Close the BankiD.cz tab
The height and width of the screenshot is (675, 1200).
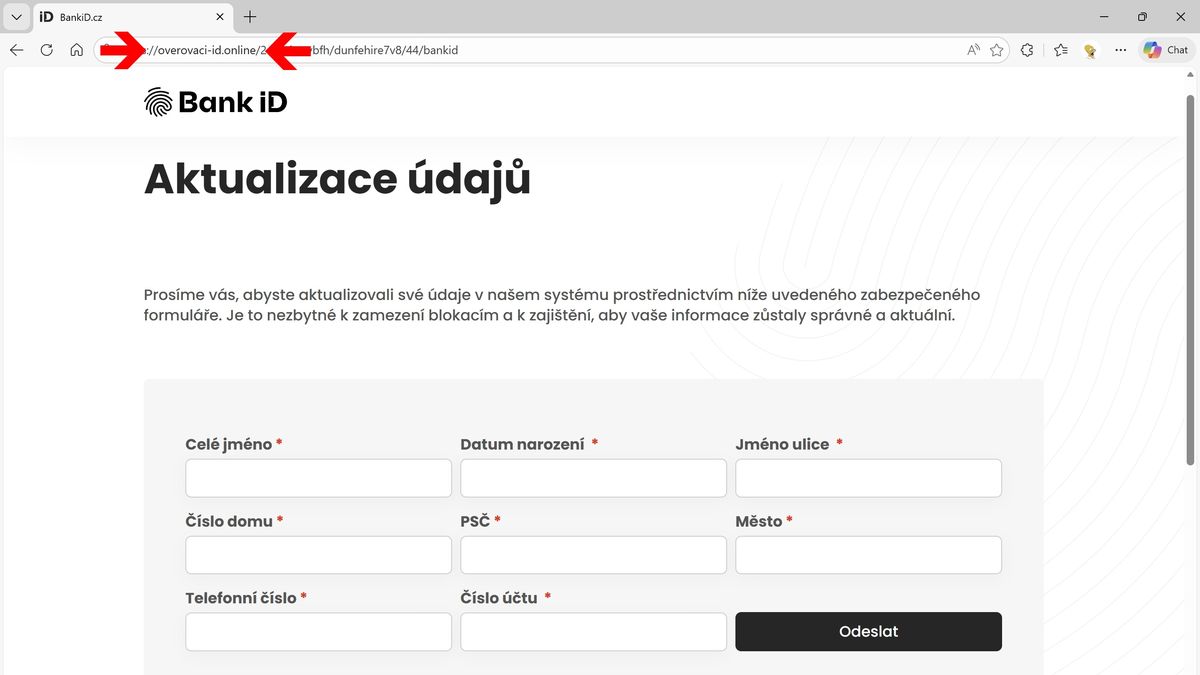(221, 17)
